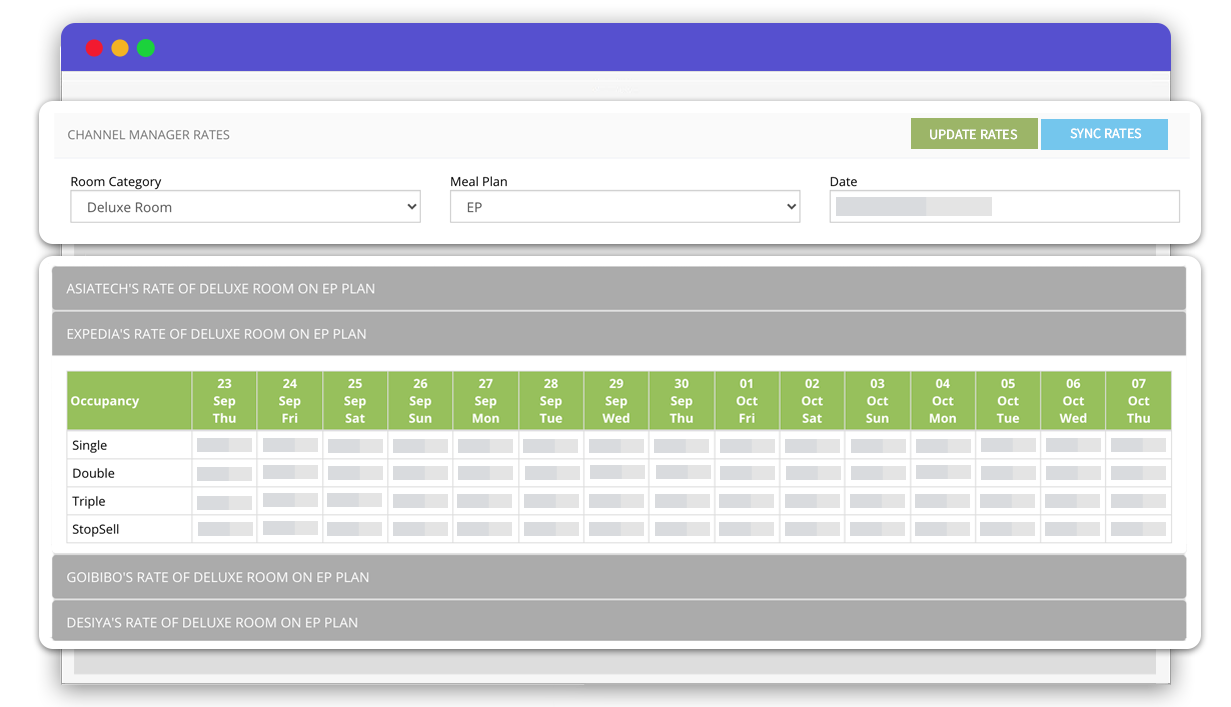This screenshot has width=1231, height=707.
Task: Select the 03 Oct Sun column header
Action: pos(877,401)
